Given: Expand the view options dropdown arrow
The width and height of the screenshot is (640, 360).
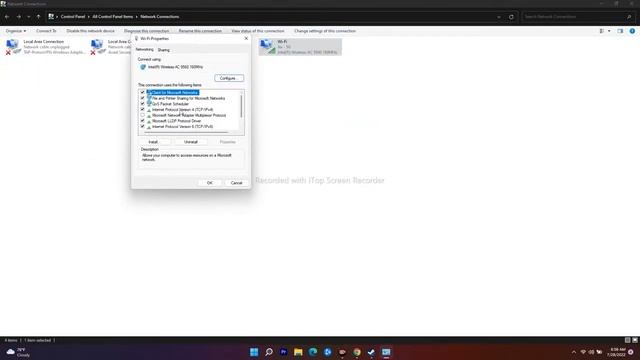Looking at the screenshot, I should pyautogui.click(x=609, y=31).
